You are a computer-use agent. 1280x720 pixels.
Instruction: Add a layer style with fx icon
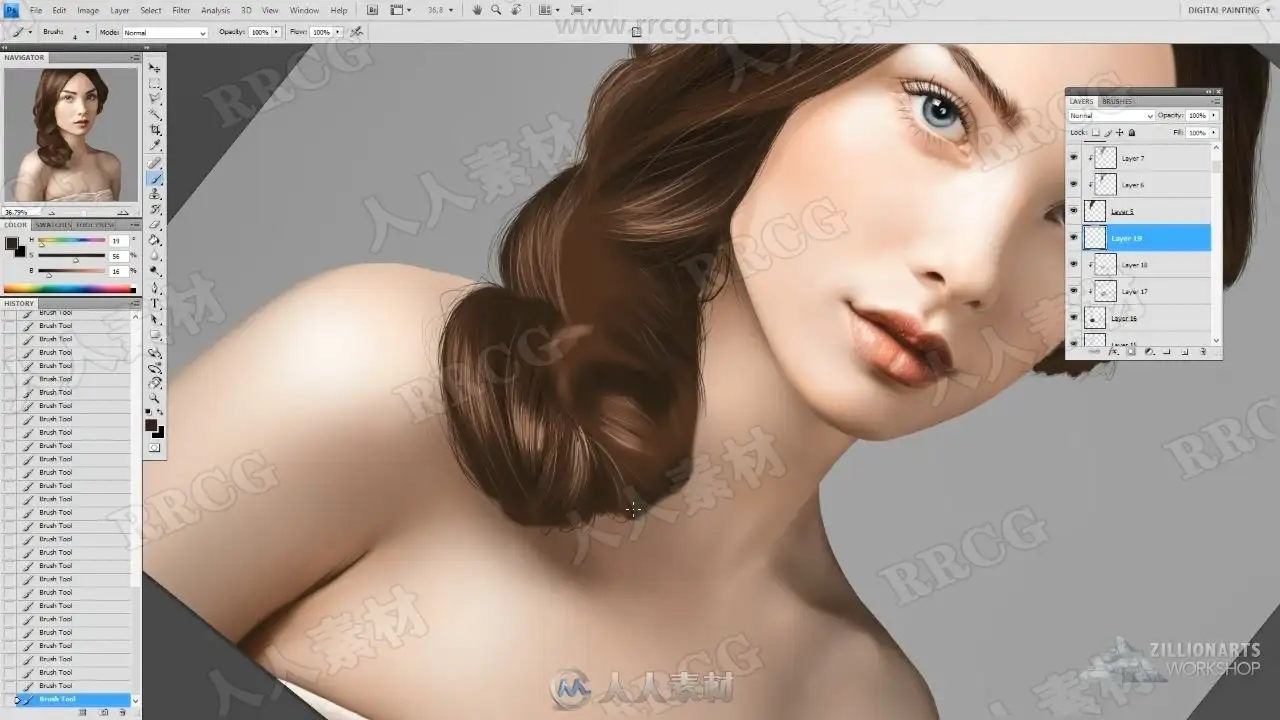point(1112,352)
